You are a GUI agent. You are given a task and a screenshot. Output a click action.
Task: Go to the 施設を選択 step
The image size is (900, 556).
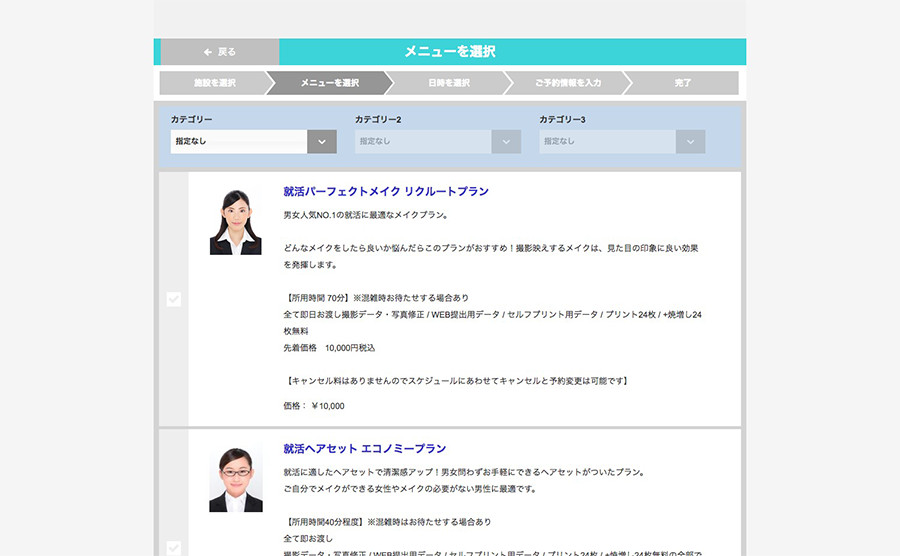[x=214, y=83]
